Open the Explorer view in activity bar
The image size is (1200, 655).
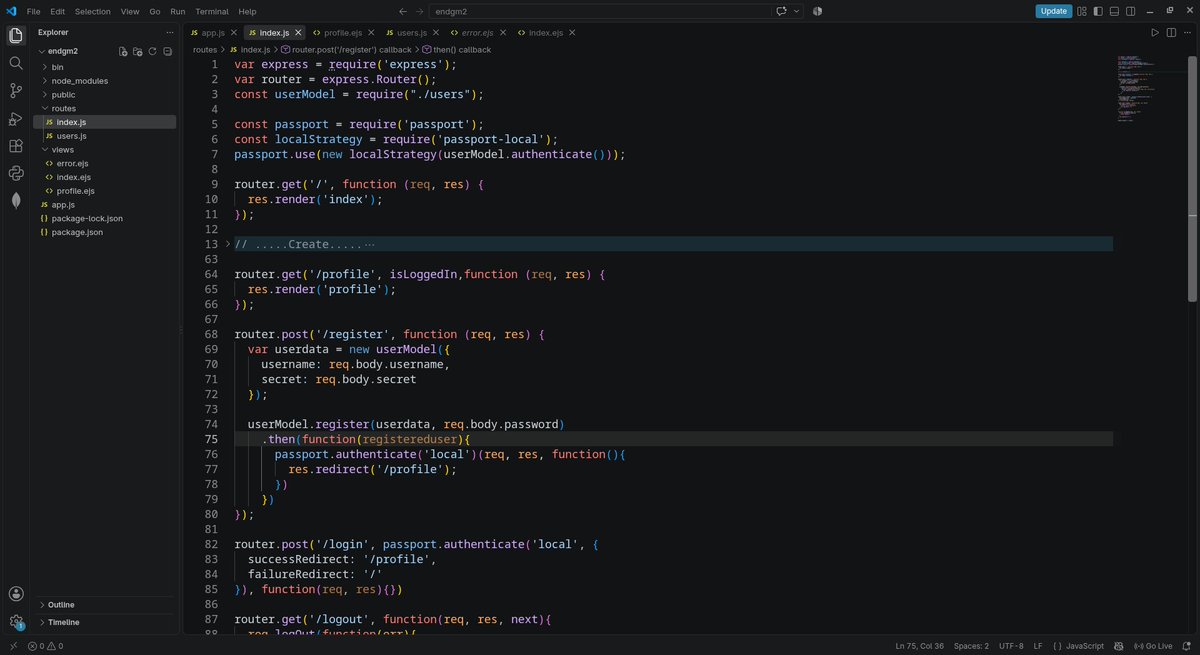point(16,36)
